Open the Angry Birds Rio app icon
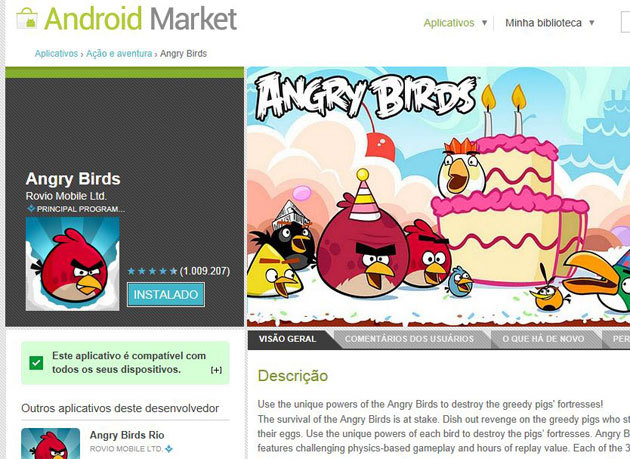The width and height of the screenshot is (630, 459). coord(51,443)
